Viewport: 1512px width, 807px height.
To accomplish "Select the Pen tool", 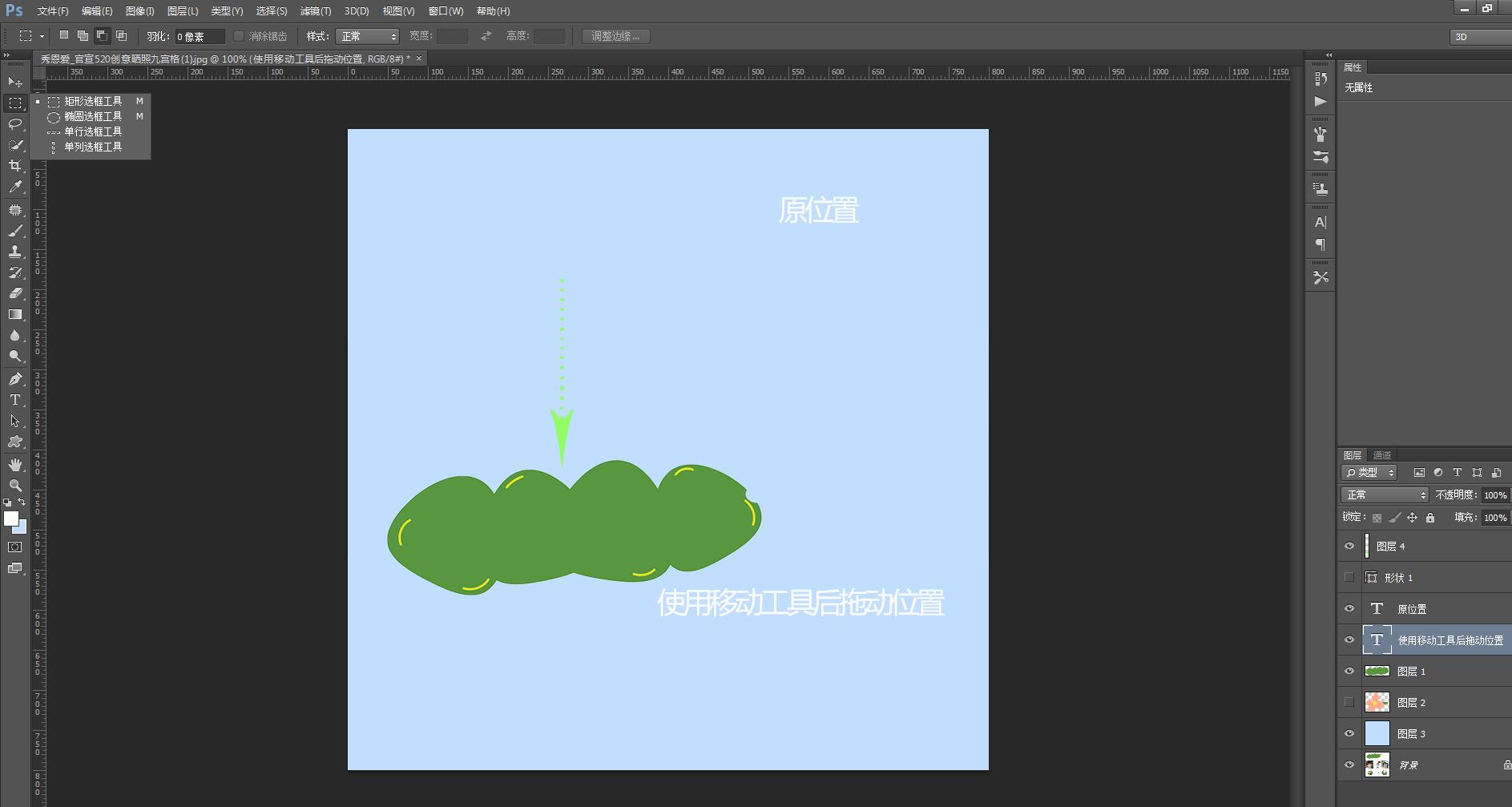I will 14,379.
